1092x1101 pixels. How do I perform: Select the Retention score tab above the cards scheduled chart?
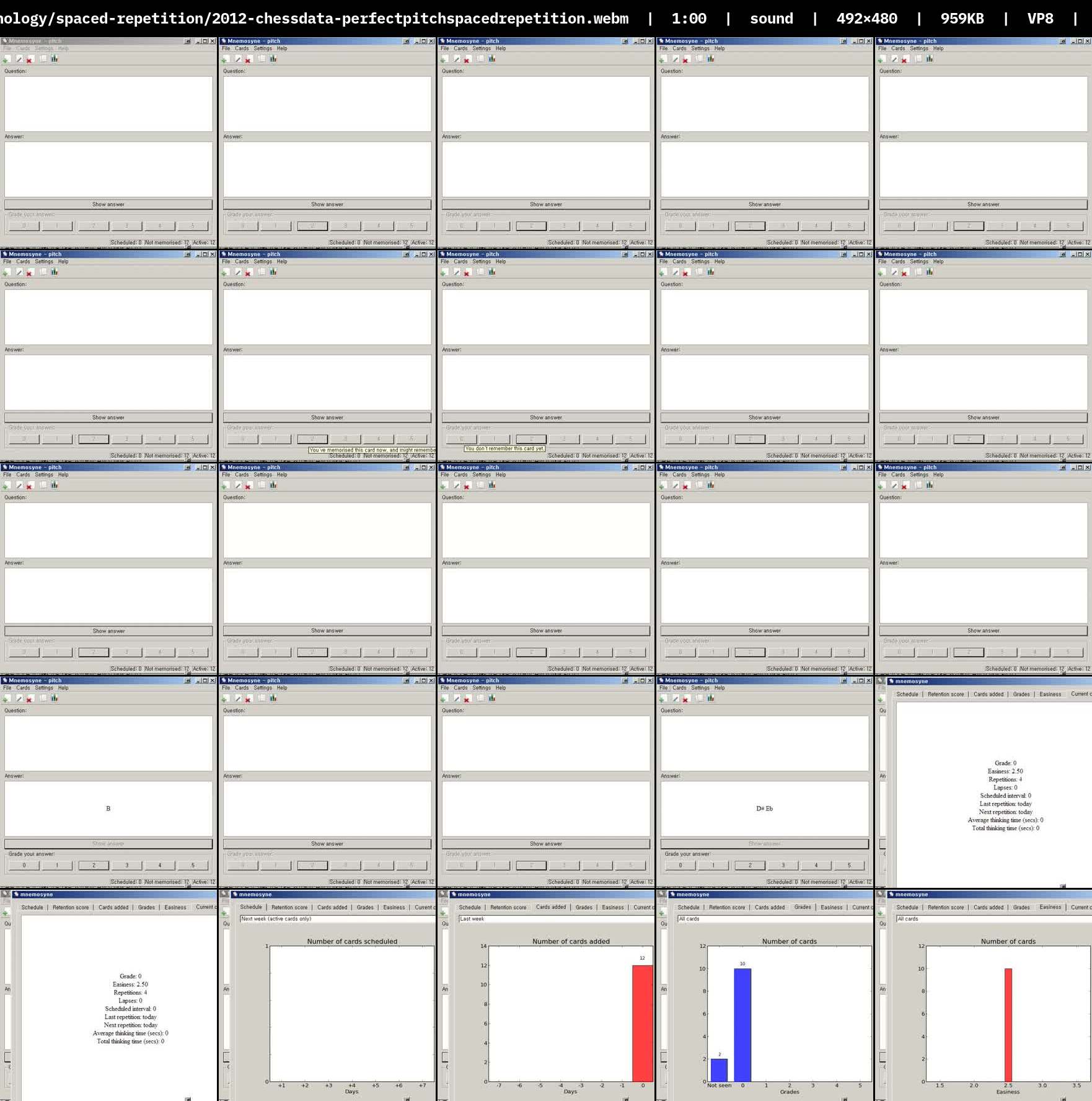pyautogui.click(x=289, y=907)
